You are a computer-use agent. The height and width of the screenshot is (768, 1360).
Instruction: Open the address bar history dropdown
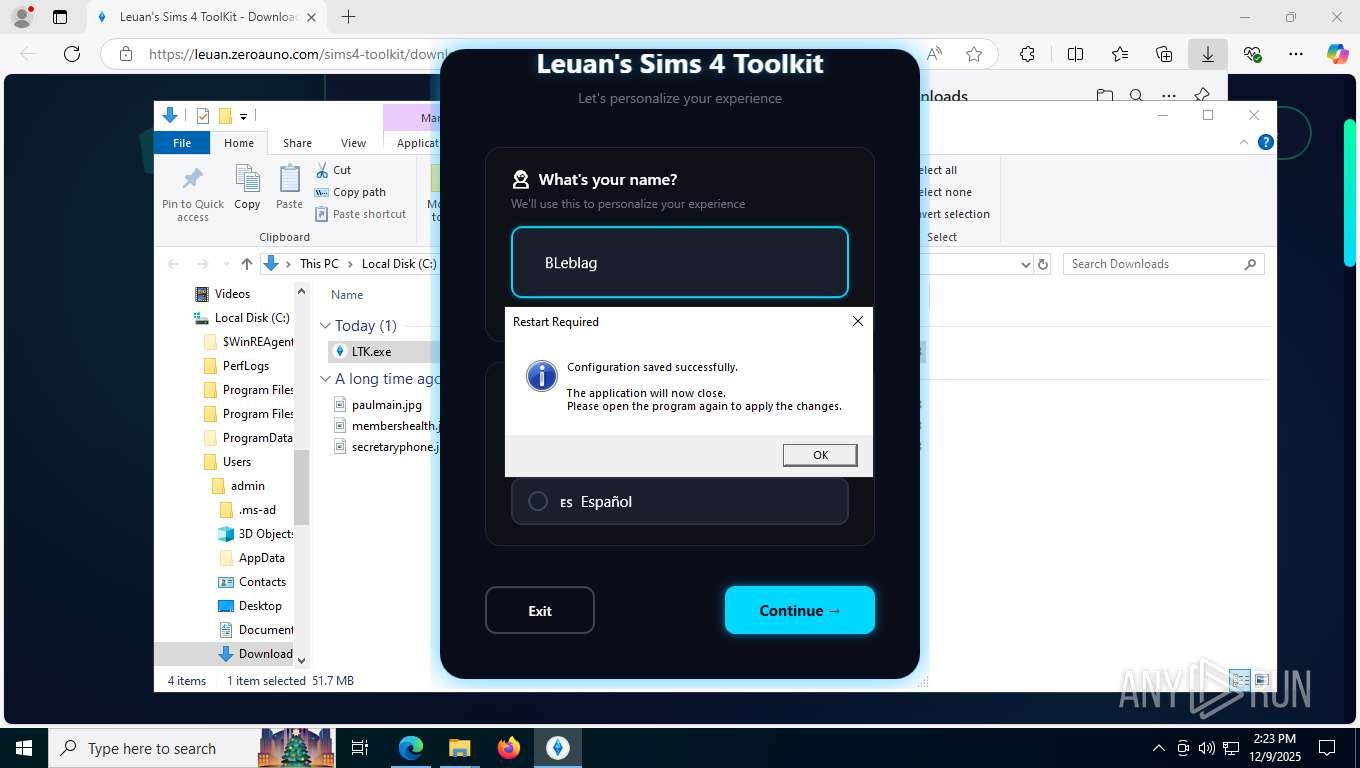(1025, 264)
